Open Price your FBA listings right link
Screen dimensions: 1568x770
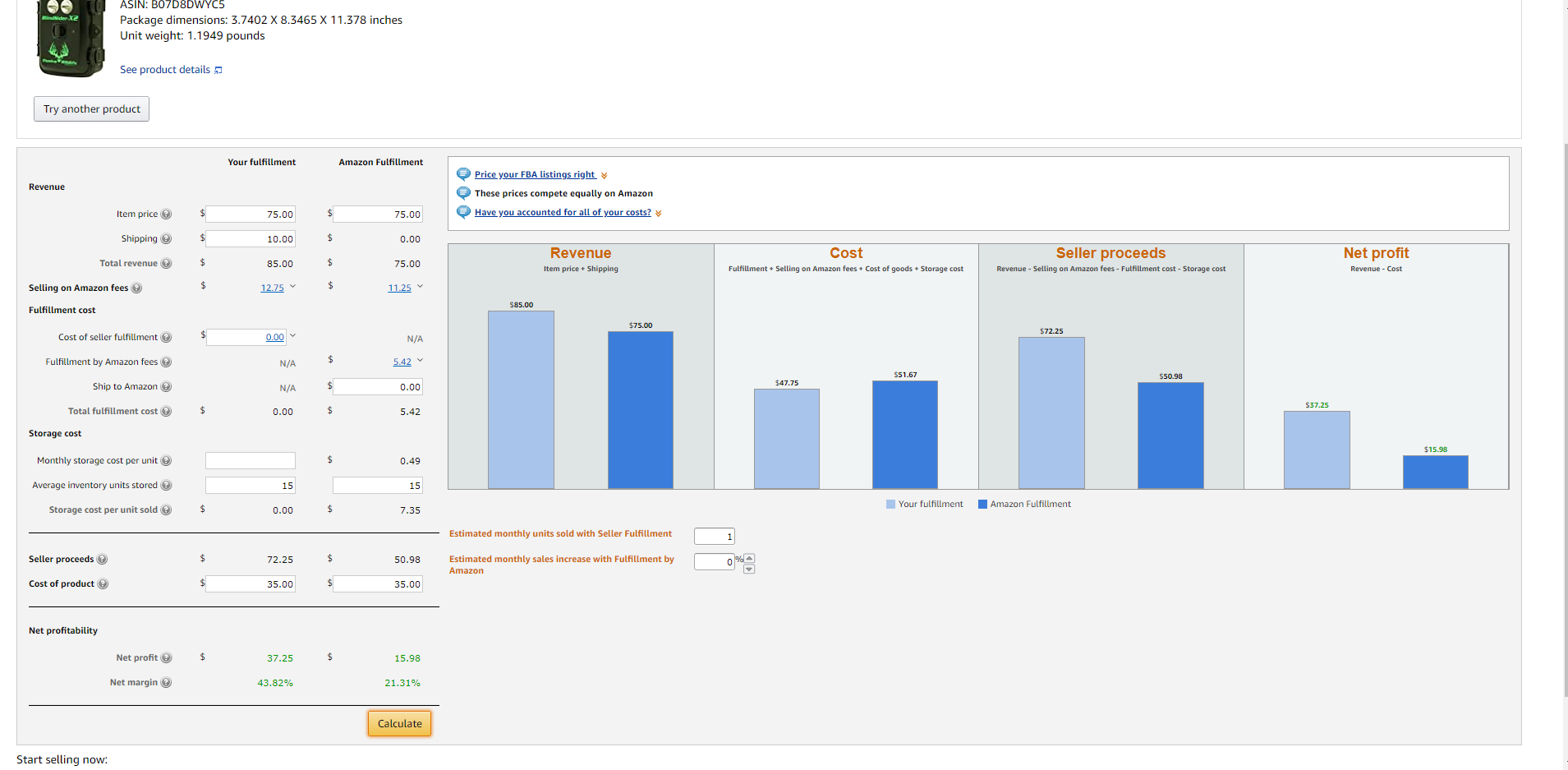[x=535, y=175]
